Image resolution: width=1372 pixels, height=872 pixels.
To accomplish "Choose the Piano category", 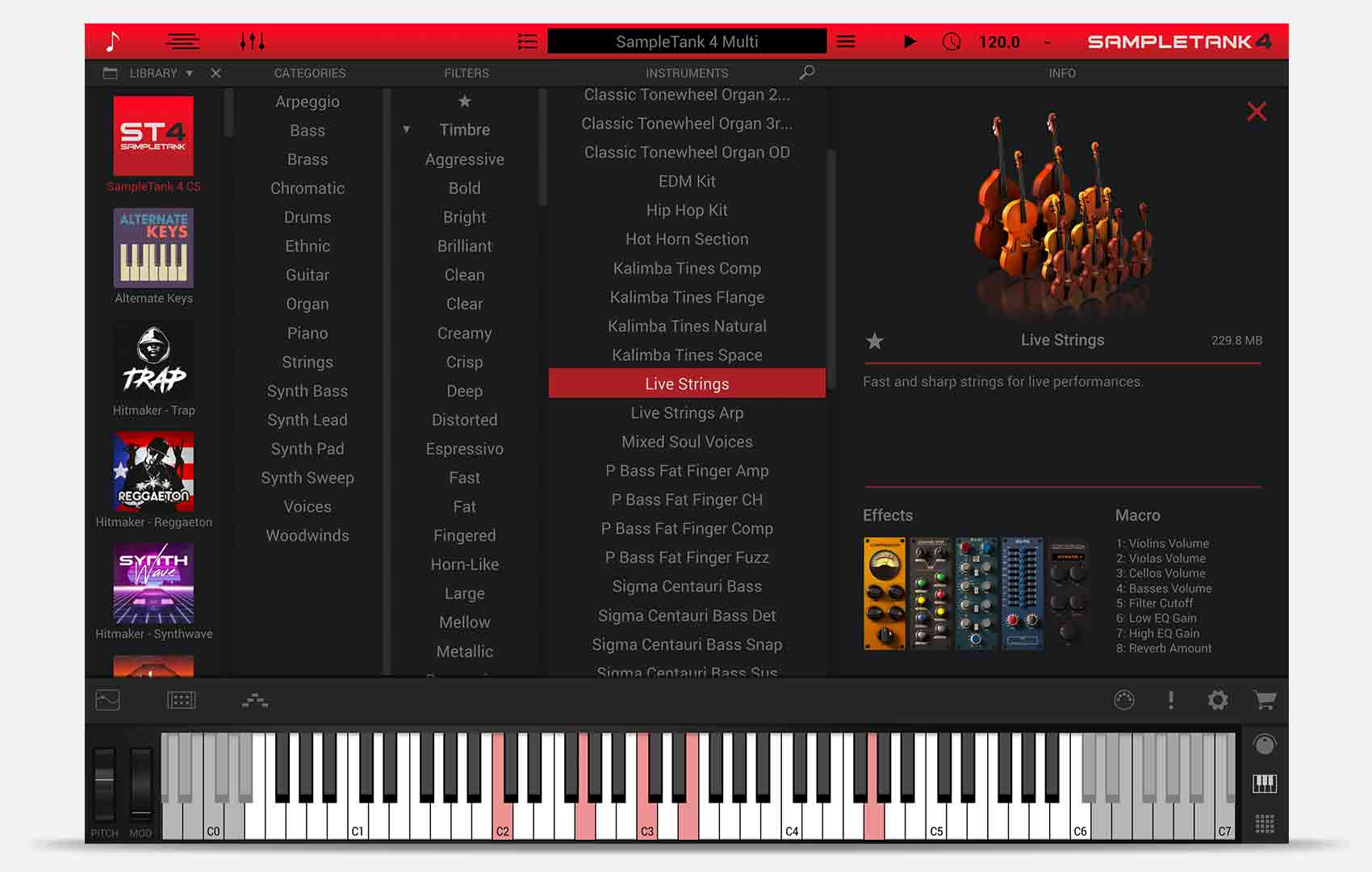I will 307,333.
